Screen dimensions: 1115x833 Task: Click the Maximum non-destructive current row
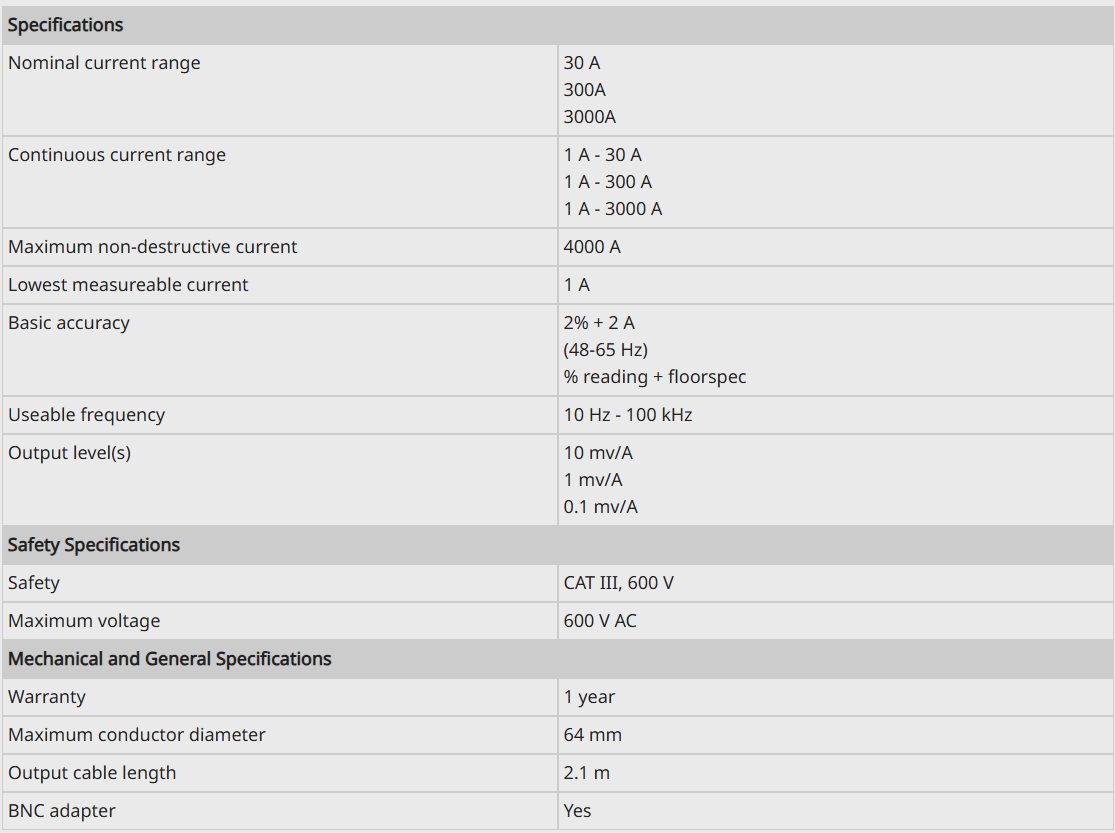[558, 247]
